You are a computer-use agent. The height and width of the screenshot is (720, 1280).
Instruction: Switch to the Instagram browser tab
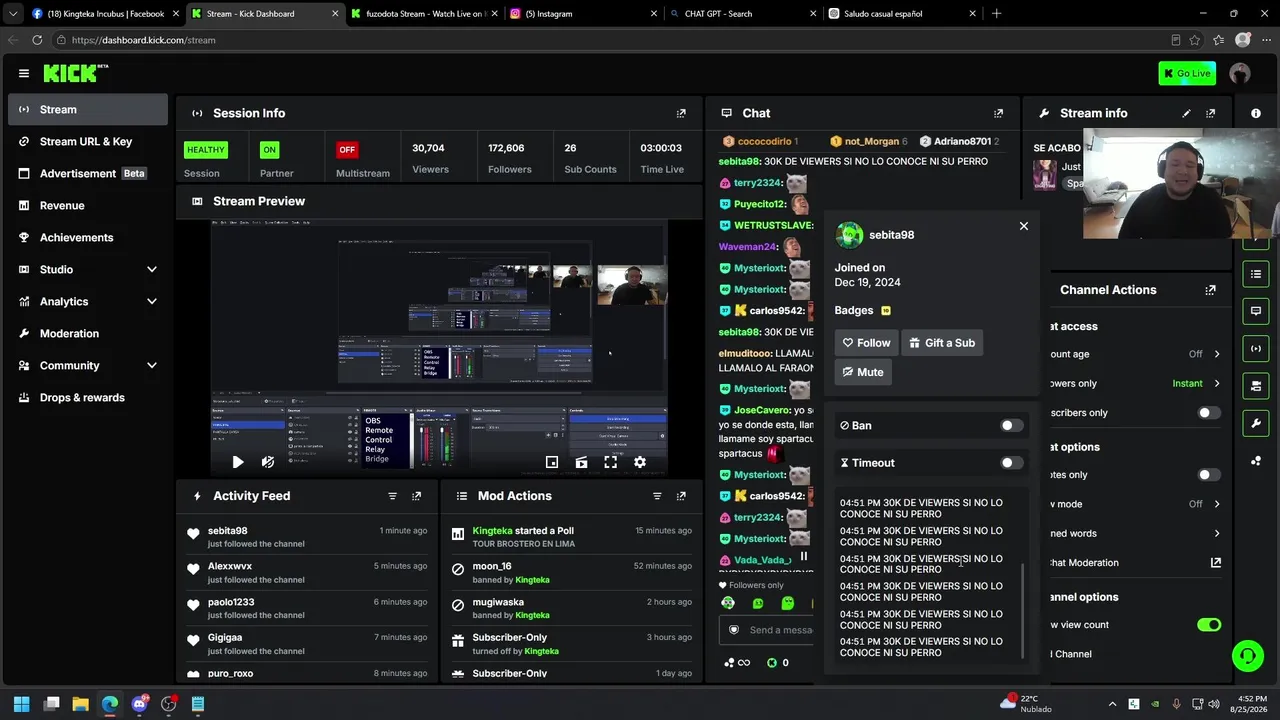click(583, 14)
